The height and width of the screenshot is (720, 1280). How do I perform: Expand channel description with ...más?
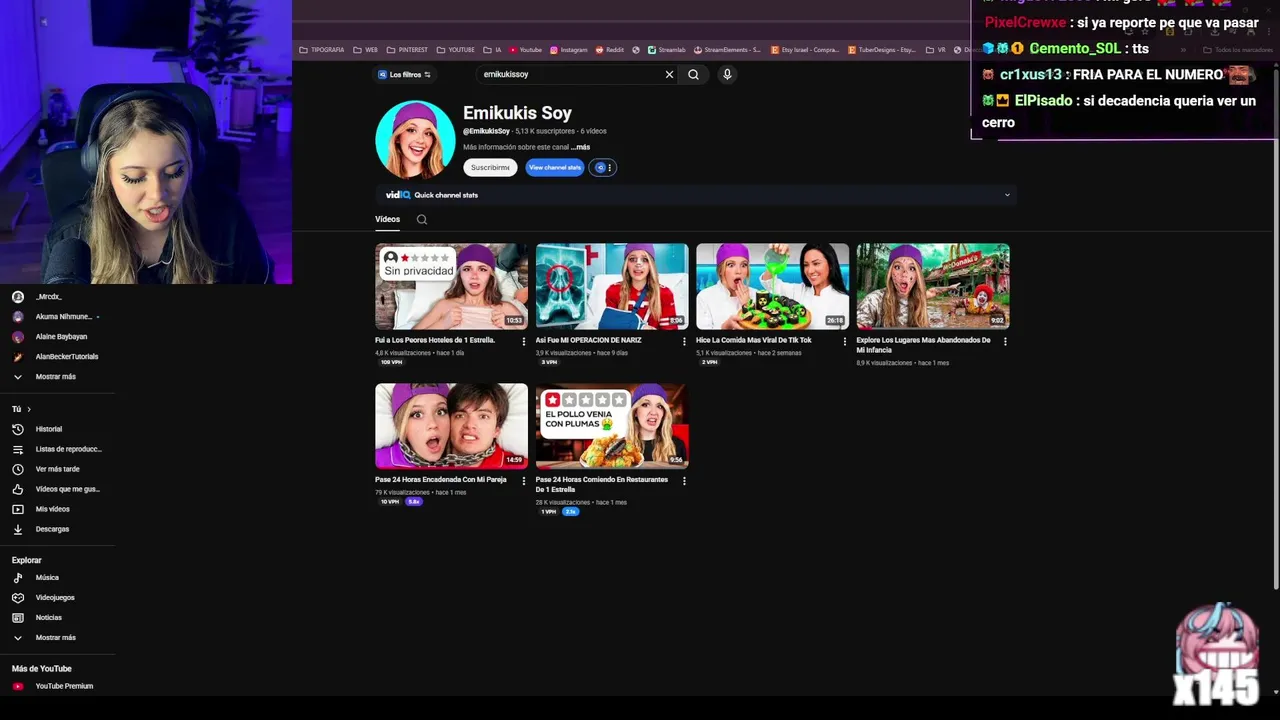[580, 147]
